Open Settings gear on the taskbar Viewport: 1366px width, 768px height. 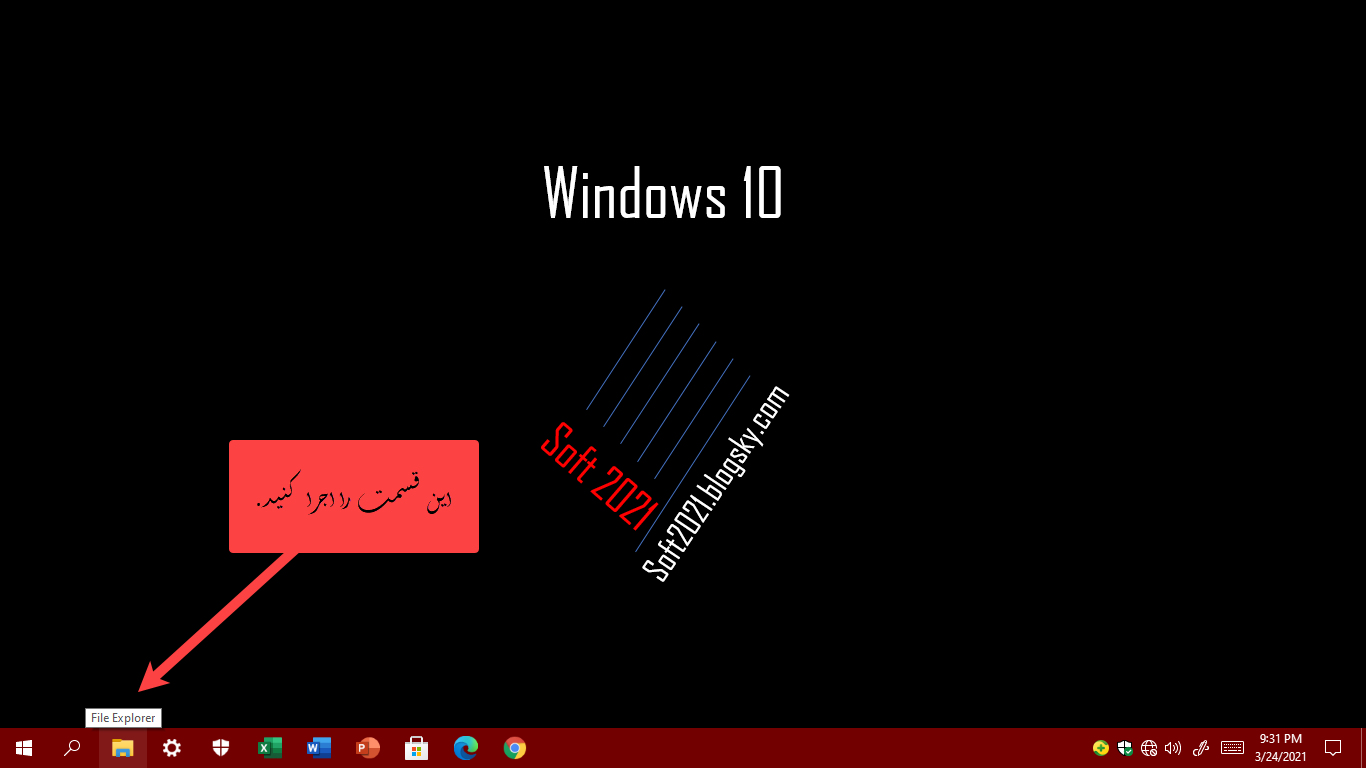click(x=172, y=748)
